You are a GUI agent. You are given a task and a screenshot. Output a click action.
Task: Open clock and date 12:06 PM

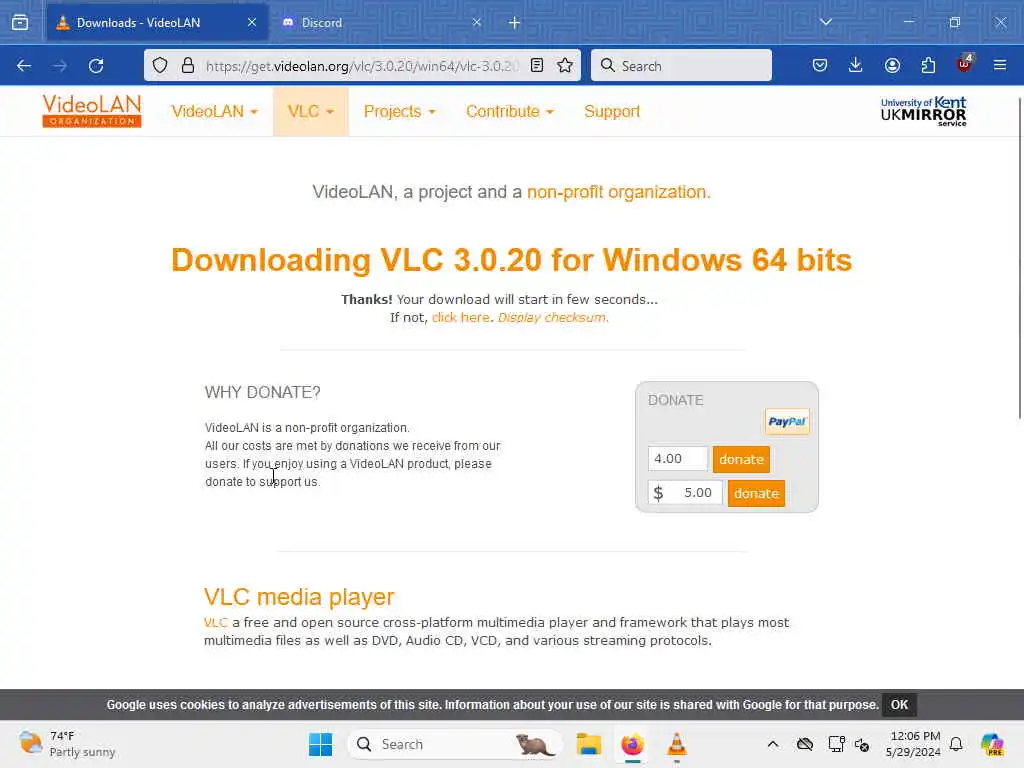913,744
